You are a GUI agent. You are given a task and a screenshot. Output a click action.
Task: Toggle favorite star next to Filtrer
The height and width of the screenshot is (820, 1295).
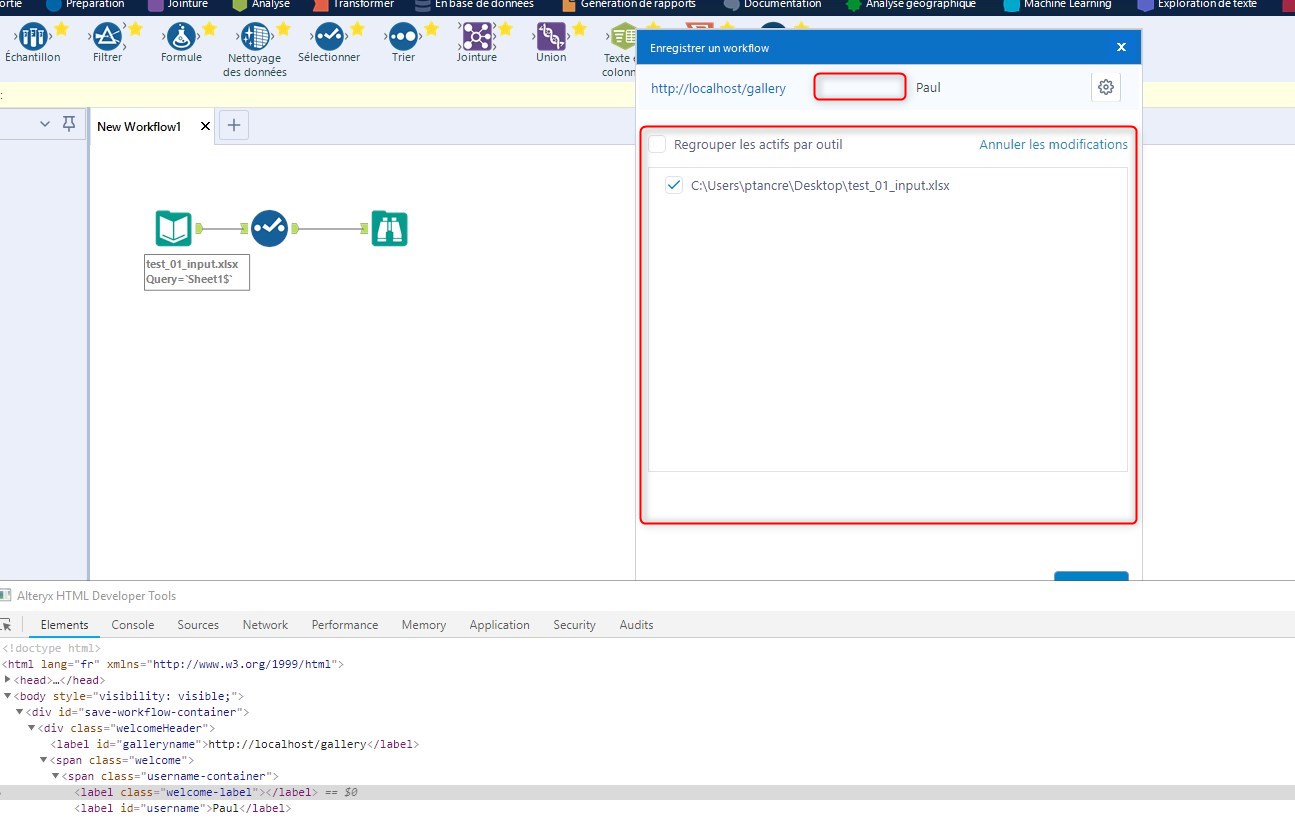pyautogui.click(x=135, y=29)
